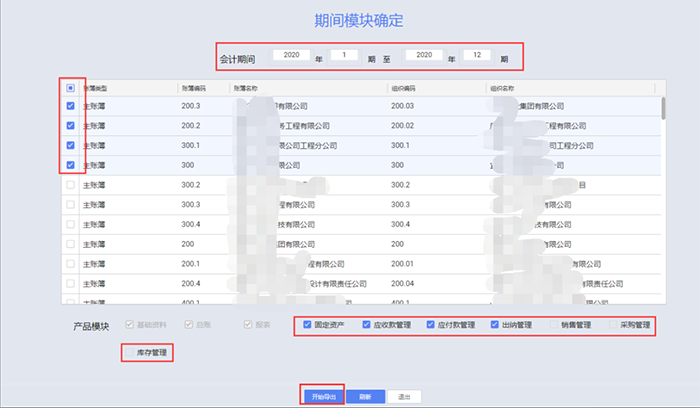The width and height of the screenshot is (700, 408).
Task: Click the 会计期间 label
Action: [237, 59]
